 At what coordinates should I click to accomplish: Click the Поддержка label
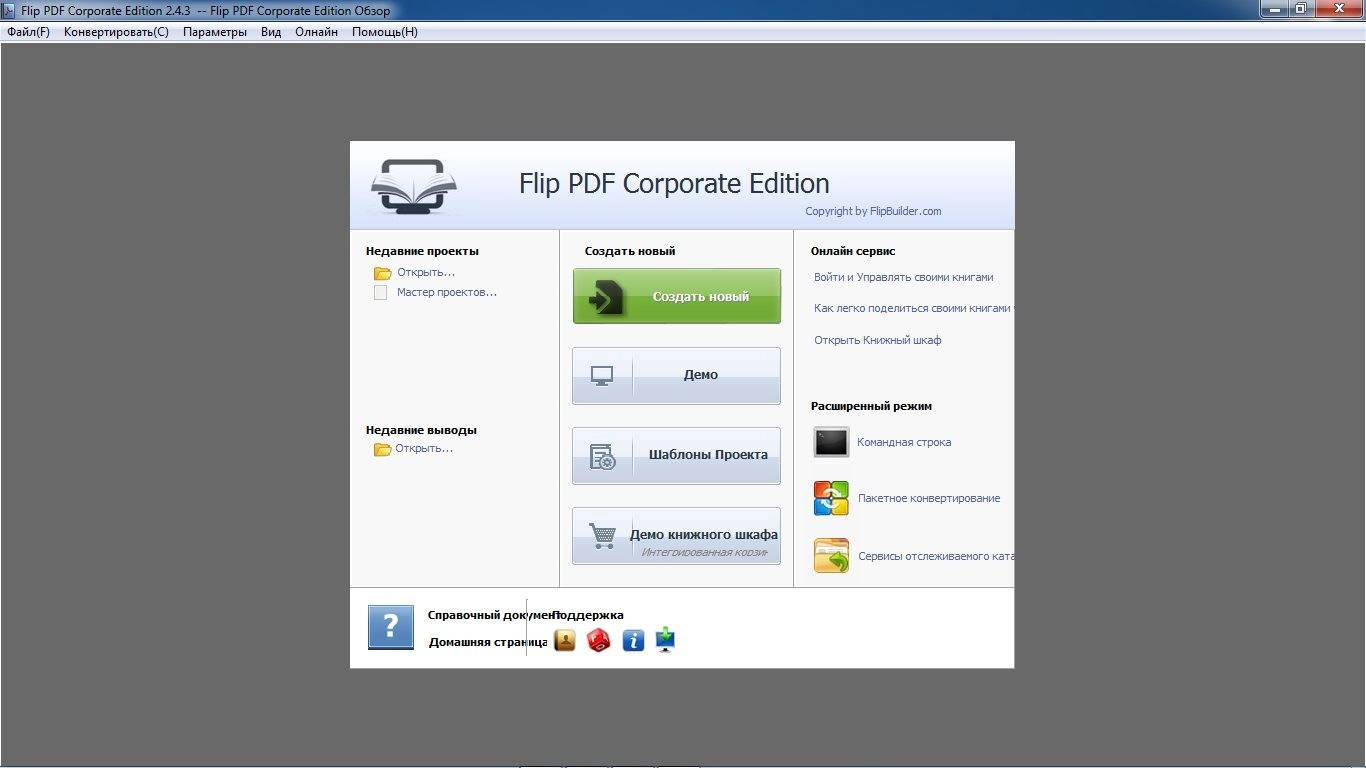point(588,615)
